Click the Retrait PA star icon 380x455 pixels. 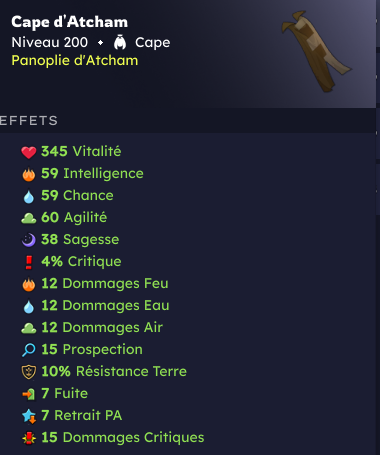29,416
